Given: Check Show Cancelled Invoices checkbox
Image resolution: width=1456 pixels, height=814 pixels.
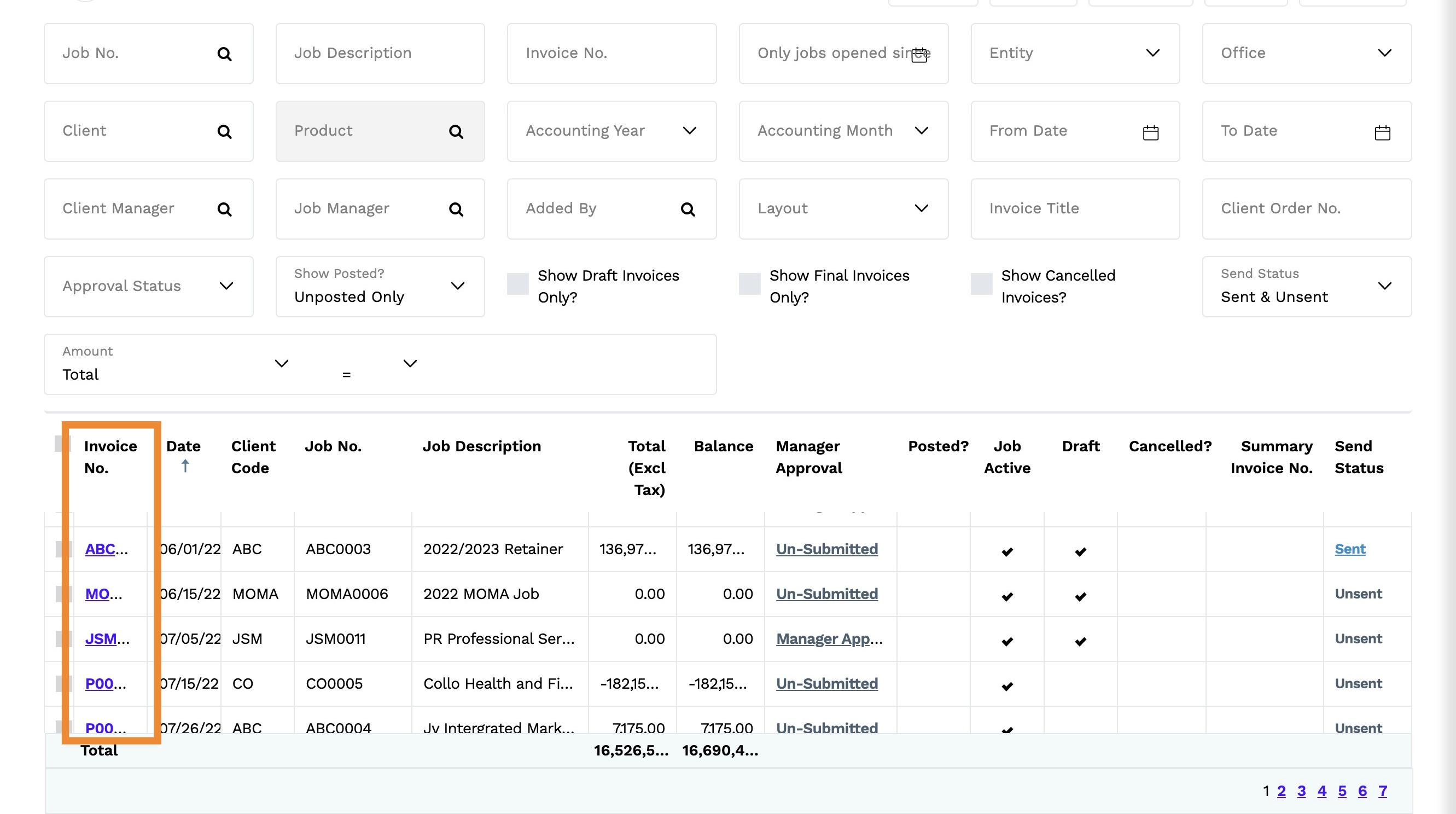Looking at the screenshot, I should (x=981, y=284).
